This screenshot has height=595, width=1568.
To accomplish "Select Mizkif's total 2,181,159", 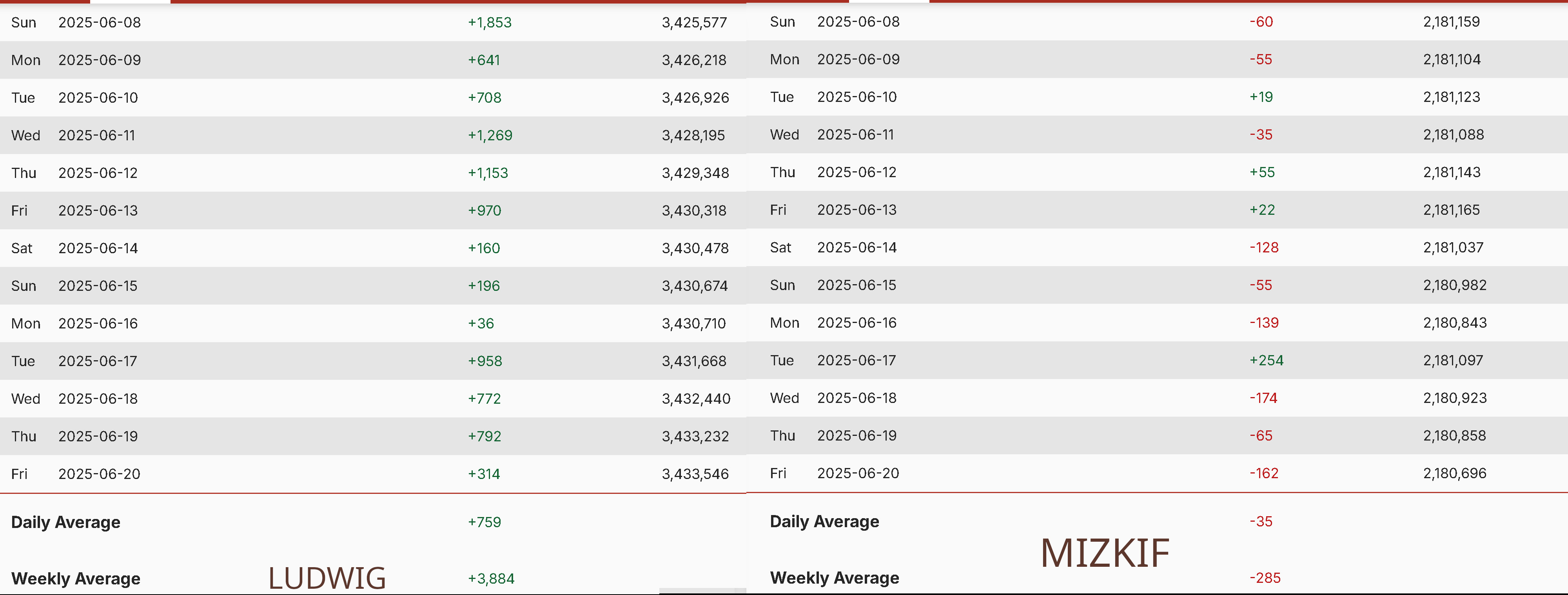I will [x=1452, y=22].
